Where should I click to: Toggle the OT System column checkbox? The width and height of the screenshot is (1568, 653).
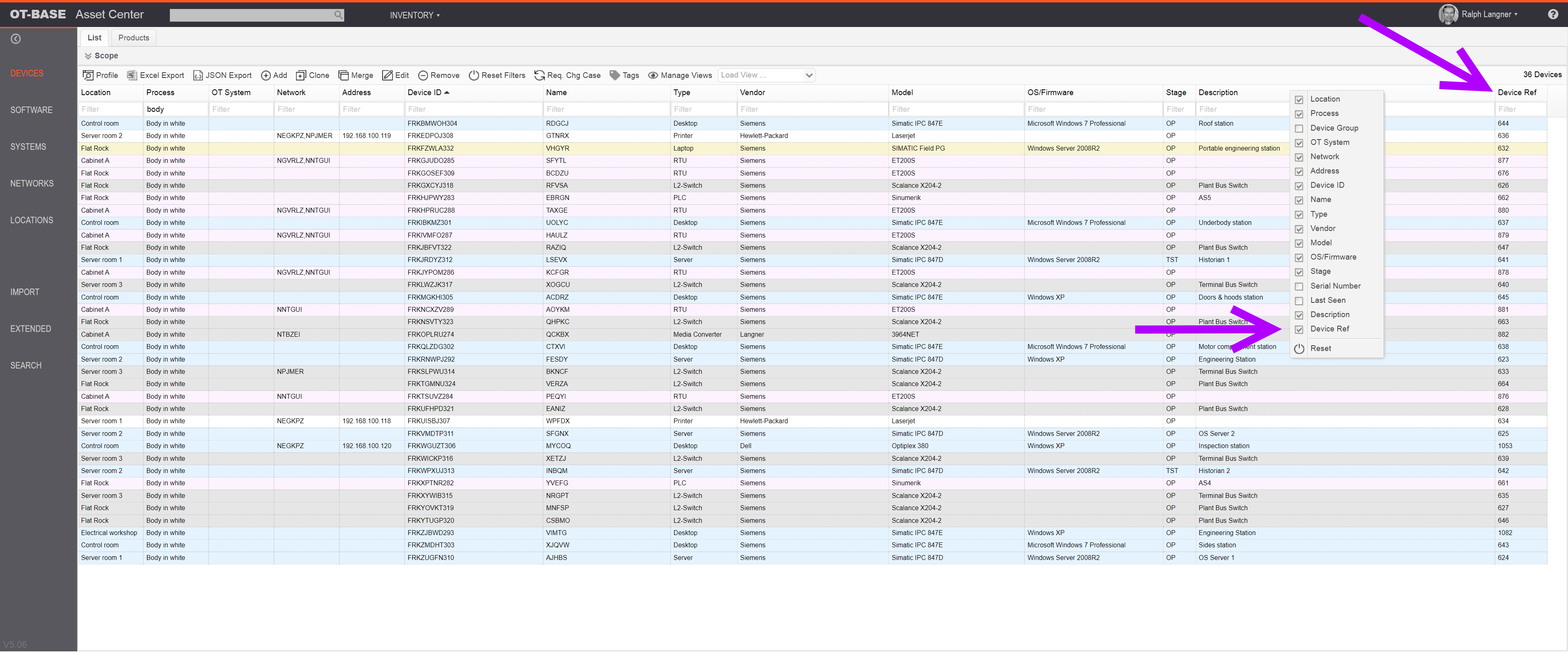(1299, 143)
